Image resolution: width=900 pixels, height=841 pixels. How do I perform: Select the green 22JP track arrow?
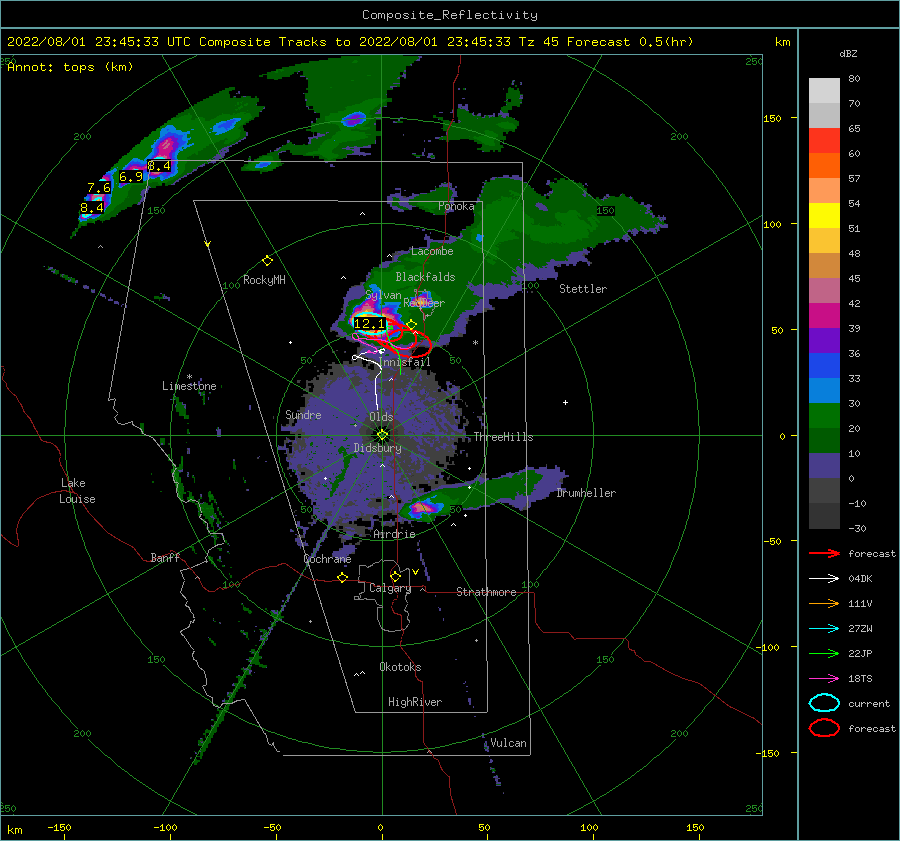click(824, 653)
